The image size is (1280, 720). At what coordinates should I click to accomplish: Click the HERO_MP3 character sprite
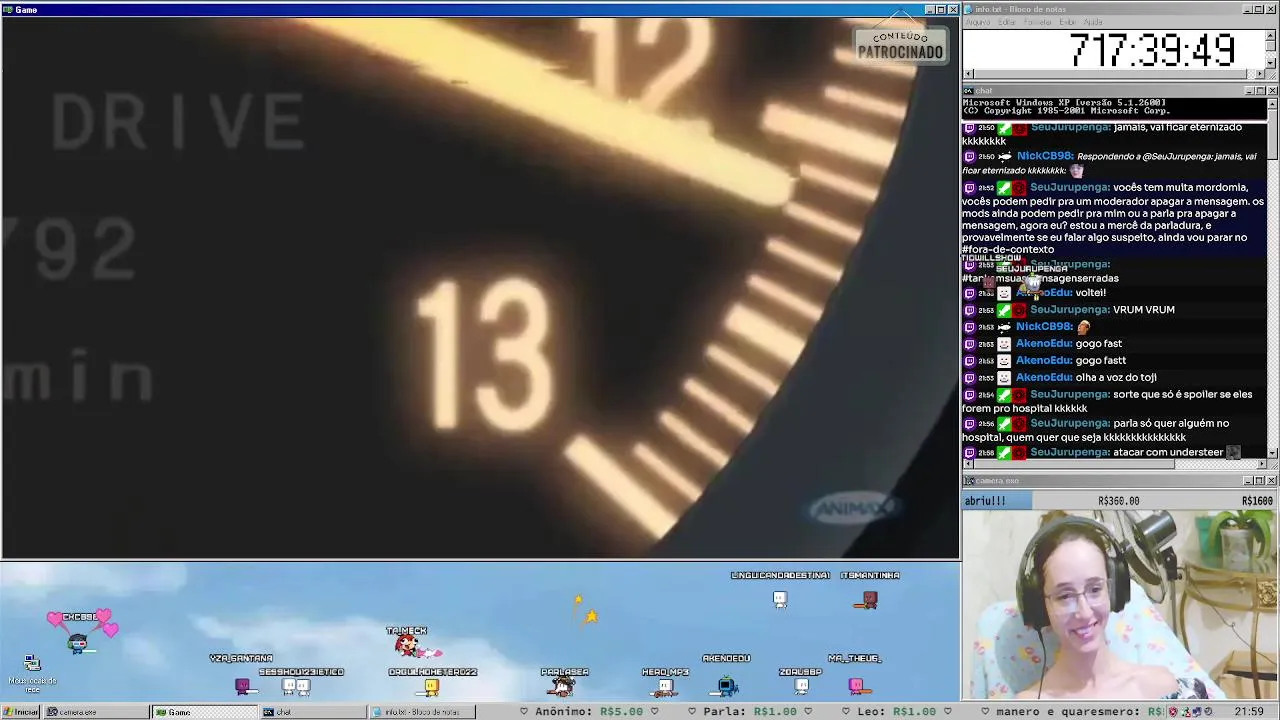coord(665,687)
